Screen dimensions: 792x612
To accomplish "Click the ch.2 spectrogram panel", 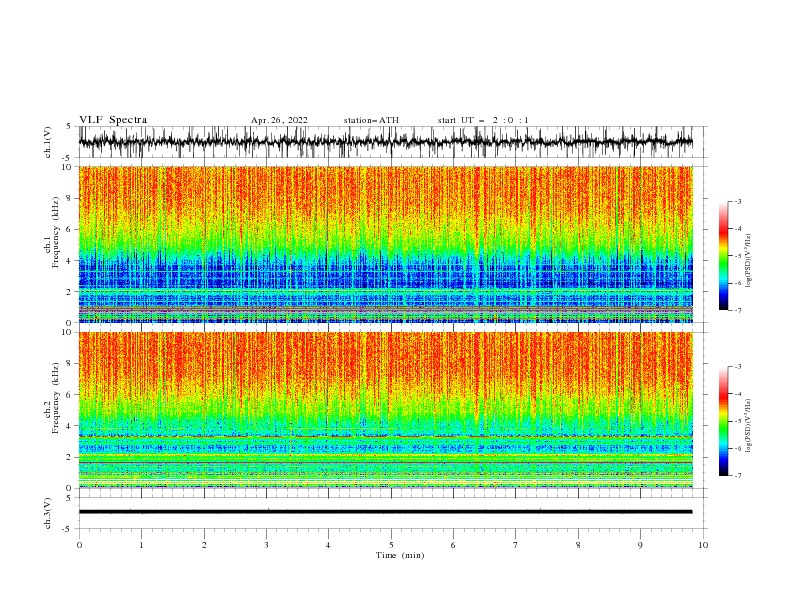I will [385, 410].
